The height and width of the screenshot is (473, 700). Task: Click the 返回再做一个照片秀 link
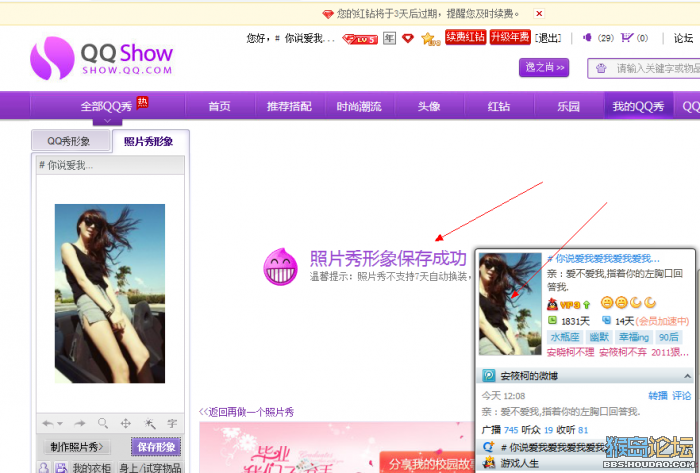click(x=246, y=412)
